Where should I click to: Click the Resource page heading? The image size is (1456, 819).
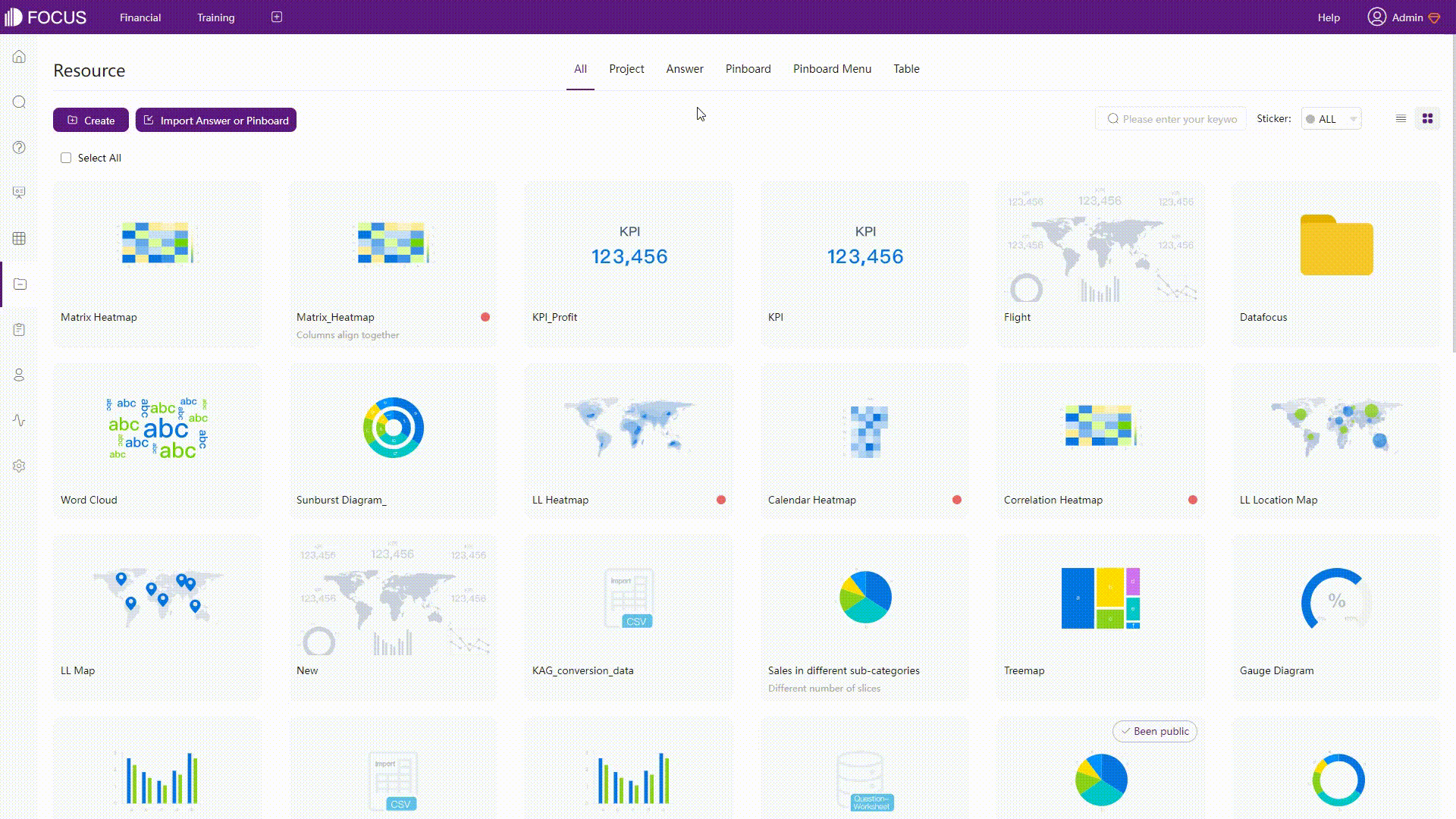click(x=89, y=71)
